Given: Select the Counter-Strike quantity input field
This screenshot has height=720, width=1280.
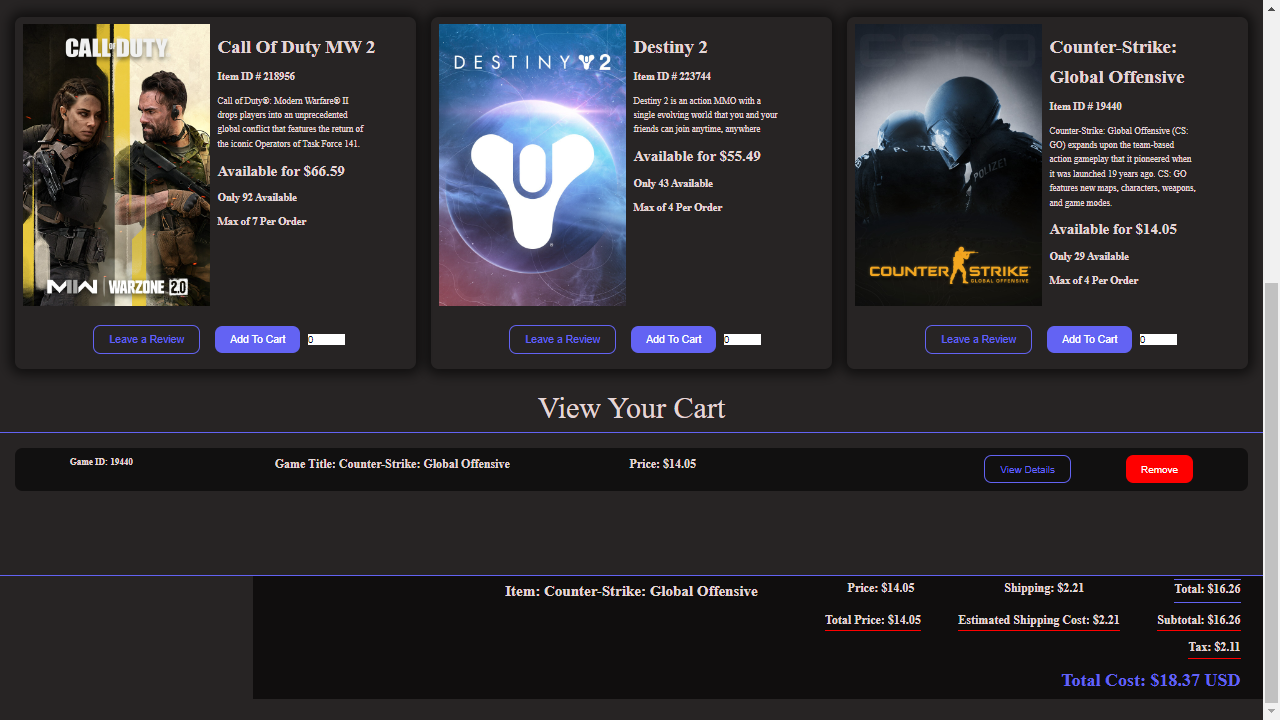Looking at the screenshot, I should tap(1158, 340).
